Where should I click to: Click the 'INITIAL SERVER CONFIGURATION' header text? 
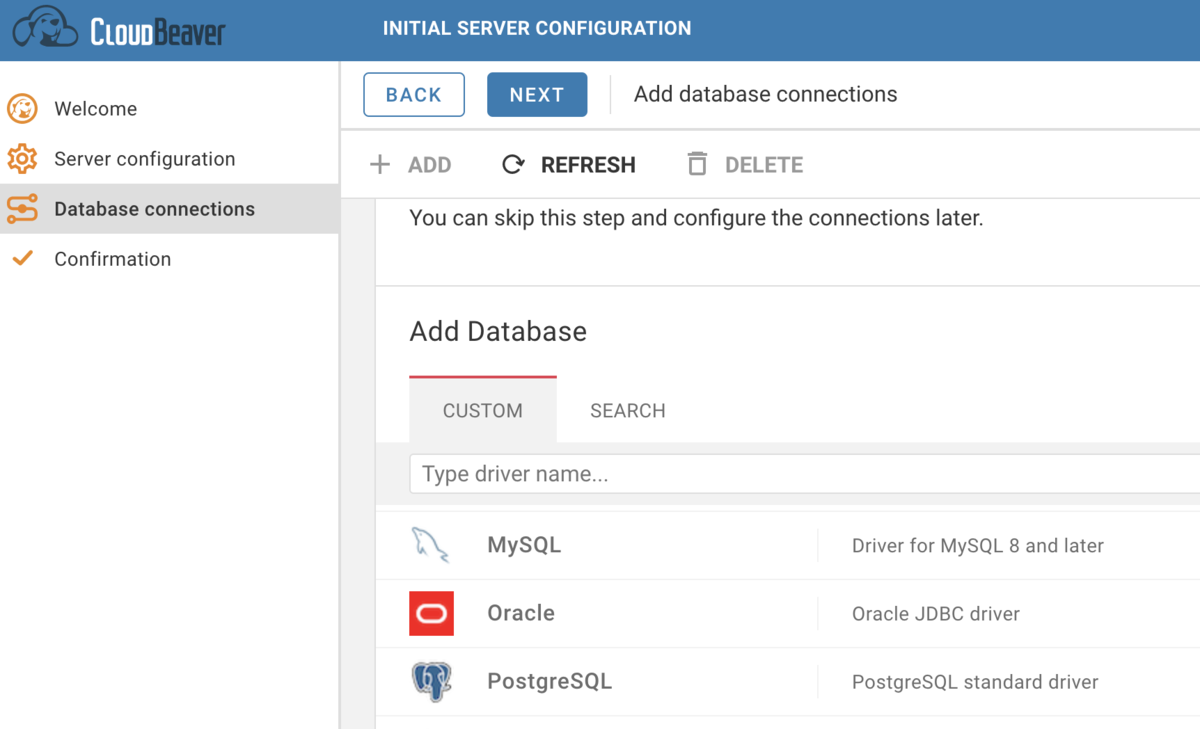coord(537,29)
